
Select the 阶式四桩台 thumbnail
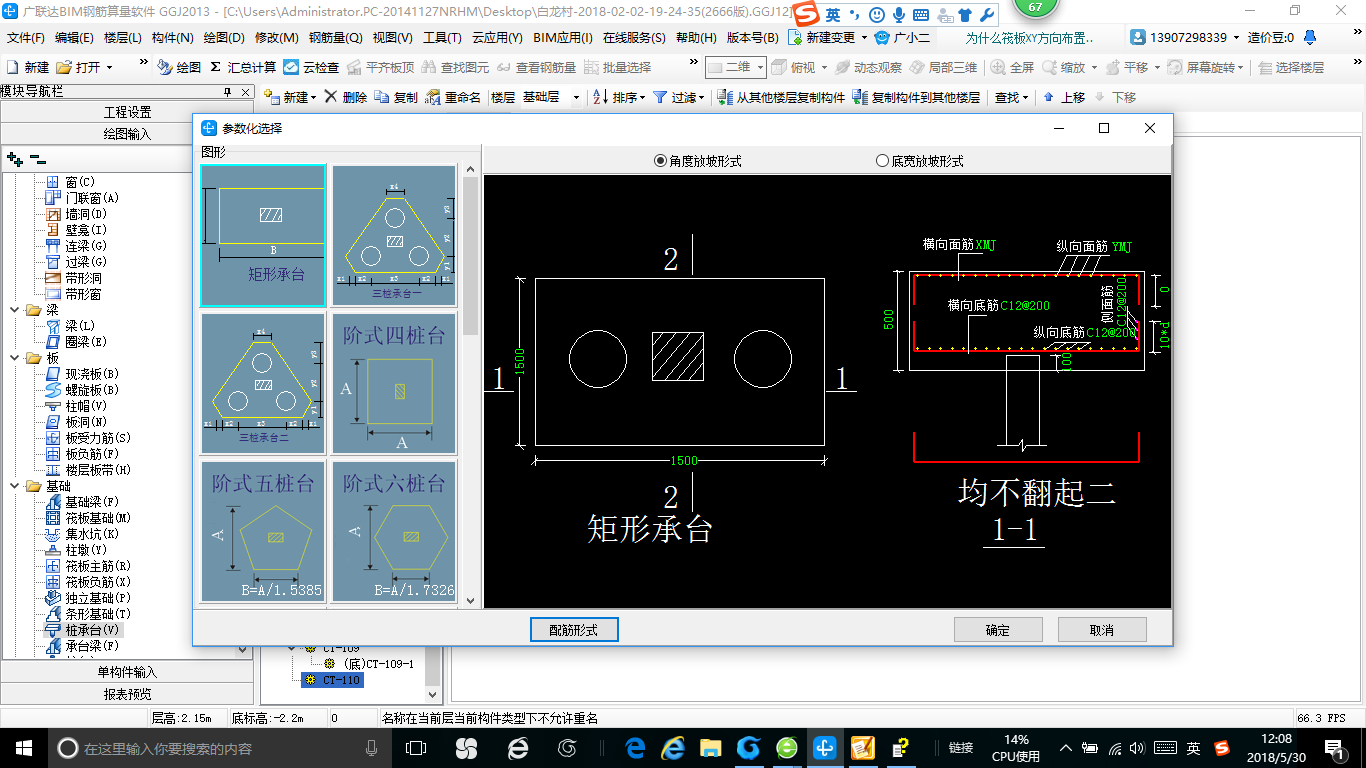tap(394, 383)
